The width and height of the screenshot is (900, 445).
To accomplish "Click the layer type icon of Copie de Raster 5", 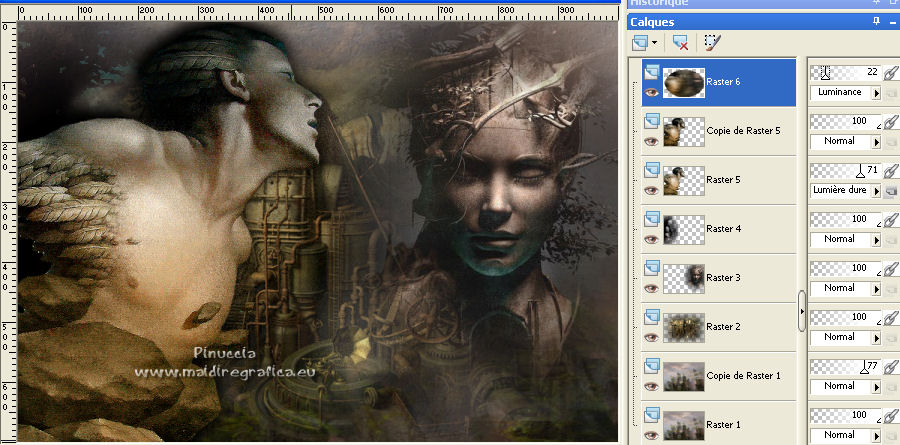I will pos(651,121).
